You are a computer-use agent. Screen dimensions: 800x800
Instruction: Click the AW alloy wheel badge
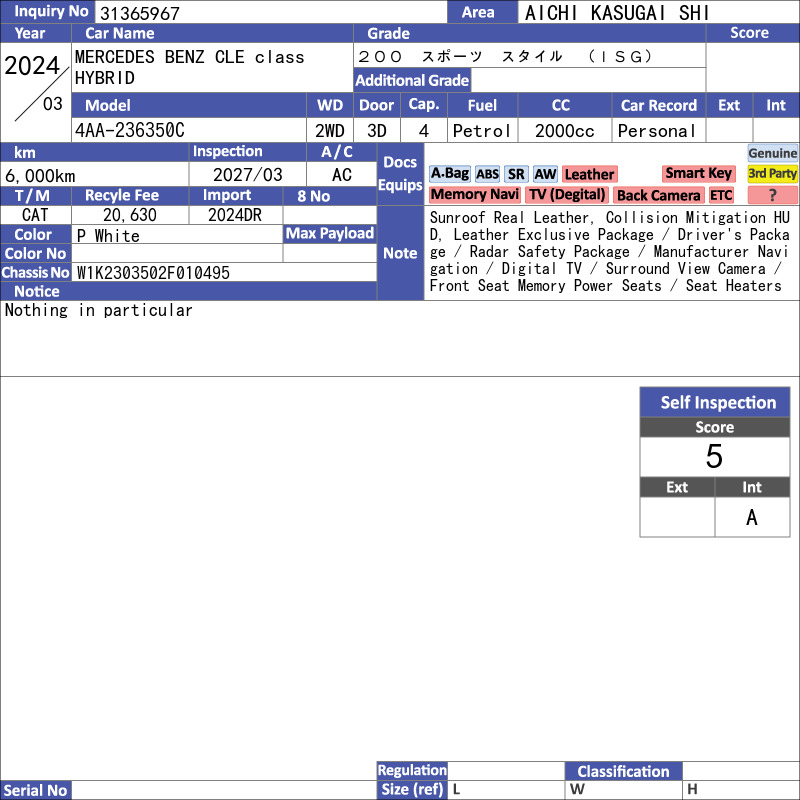click(x=545, y=174)
